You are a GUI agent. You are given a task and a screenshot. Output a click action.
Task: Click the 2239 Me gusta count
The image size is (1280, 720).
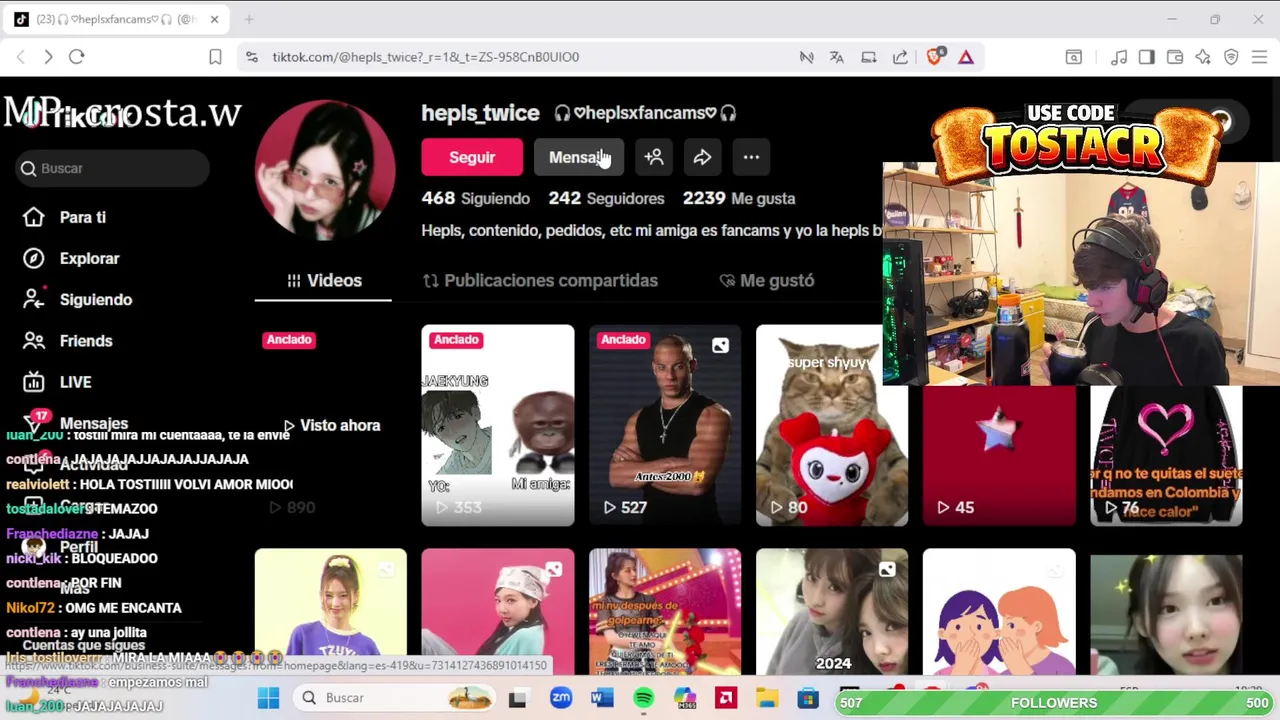[x=739, y=198]
